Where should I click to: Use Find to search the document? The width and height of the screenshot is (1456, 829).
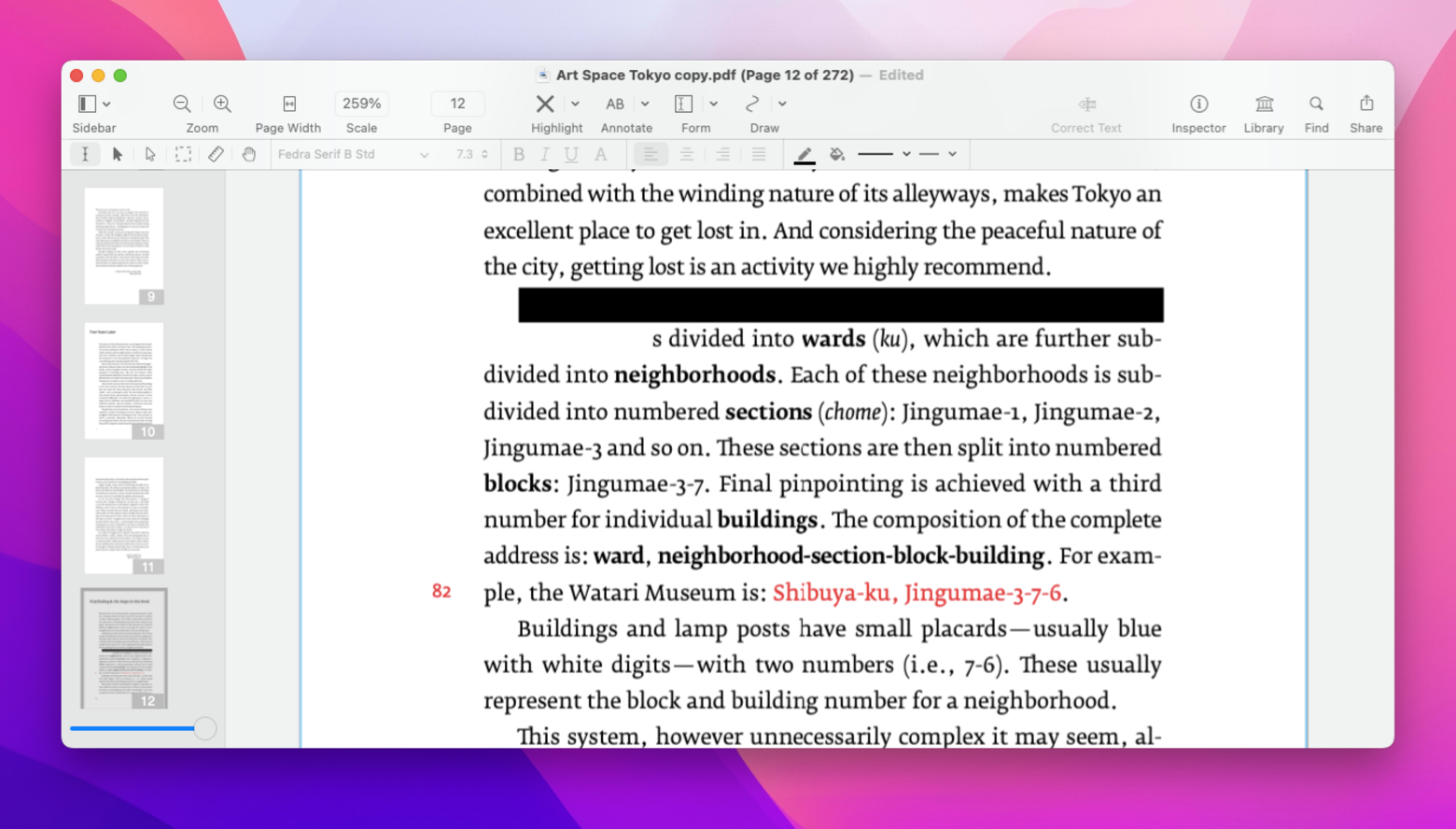(1316, 111)
